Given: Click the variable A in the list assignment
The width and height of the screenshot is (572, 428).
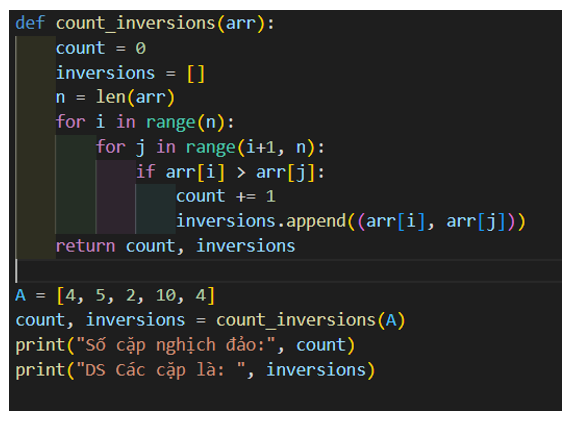Looking at the screenshot, I should (x=20, y=295).
